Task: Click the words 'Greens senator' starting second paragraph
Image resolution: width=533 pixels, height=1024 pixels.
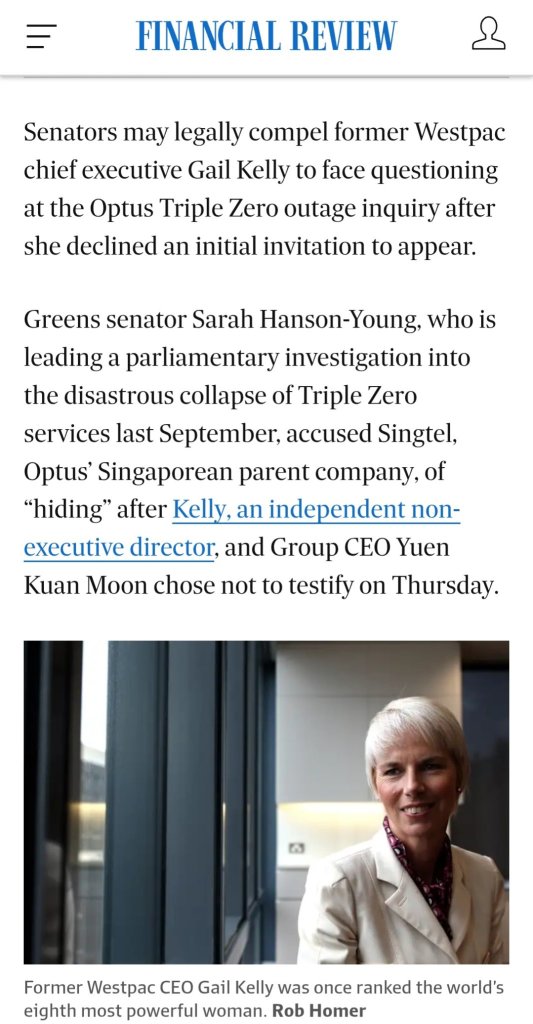Action: pyautogui.click(x=105, y=320)
